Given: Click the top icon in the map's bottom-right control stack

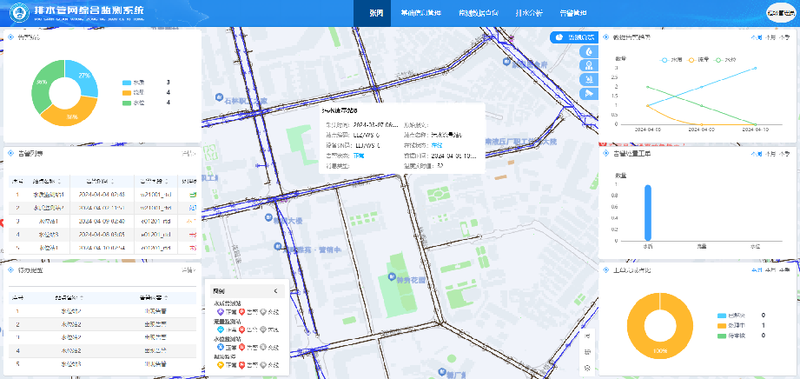Looking at the screenshot, I should tap(587, 336).
